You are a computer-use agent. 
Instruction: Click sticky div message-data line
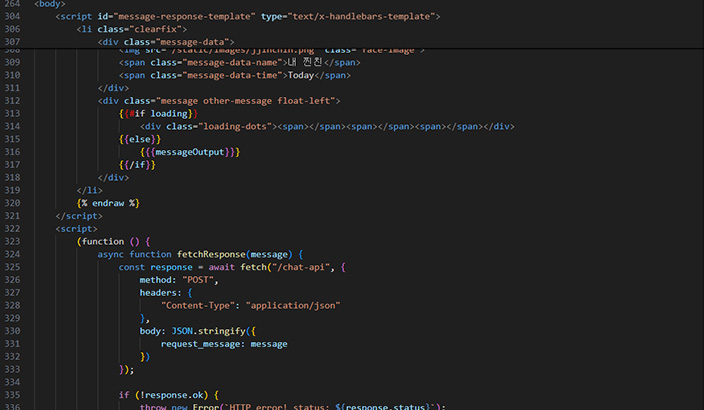click(166, 41)
